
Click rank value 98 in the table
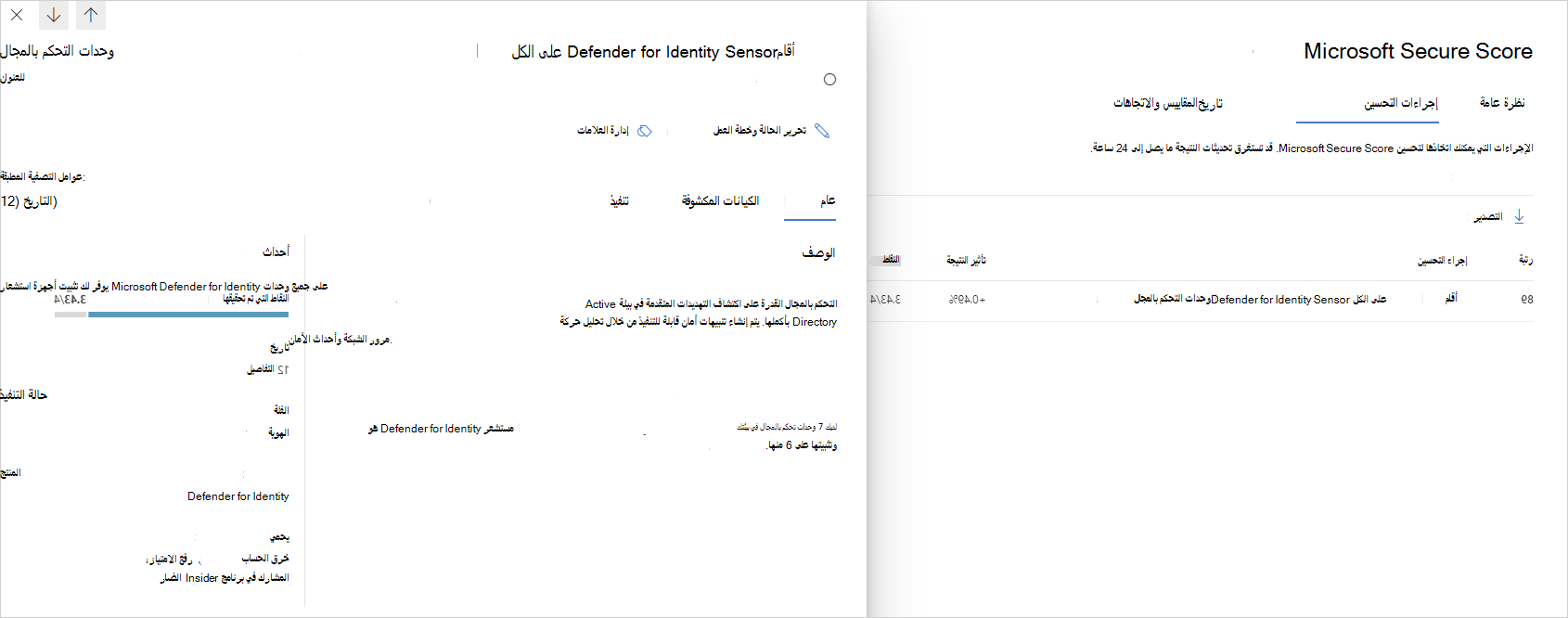[x=1526, y=300]
